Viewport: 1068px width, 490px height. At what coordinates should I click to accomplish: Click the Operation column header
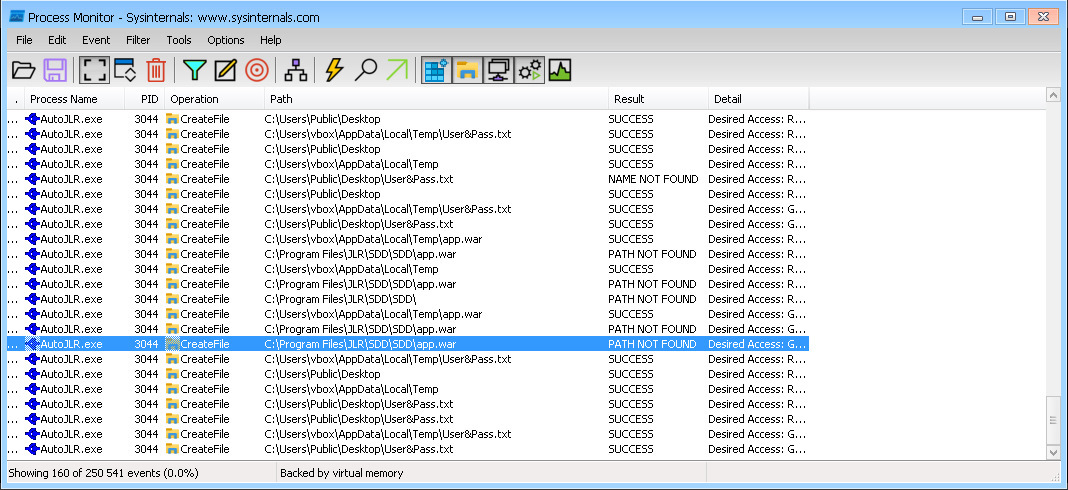pyautogui.click(x=215, y=99)
